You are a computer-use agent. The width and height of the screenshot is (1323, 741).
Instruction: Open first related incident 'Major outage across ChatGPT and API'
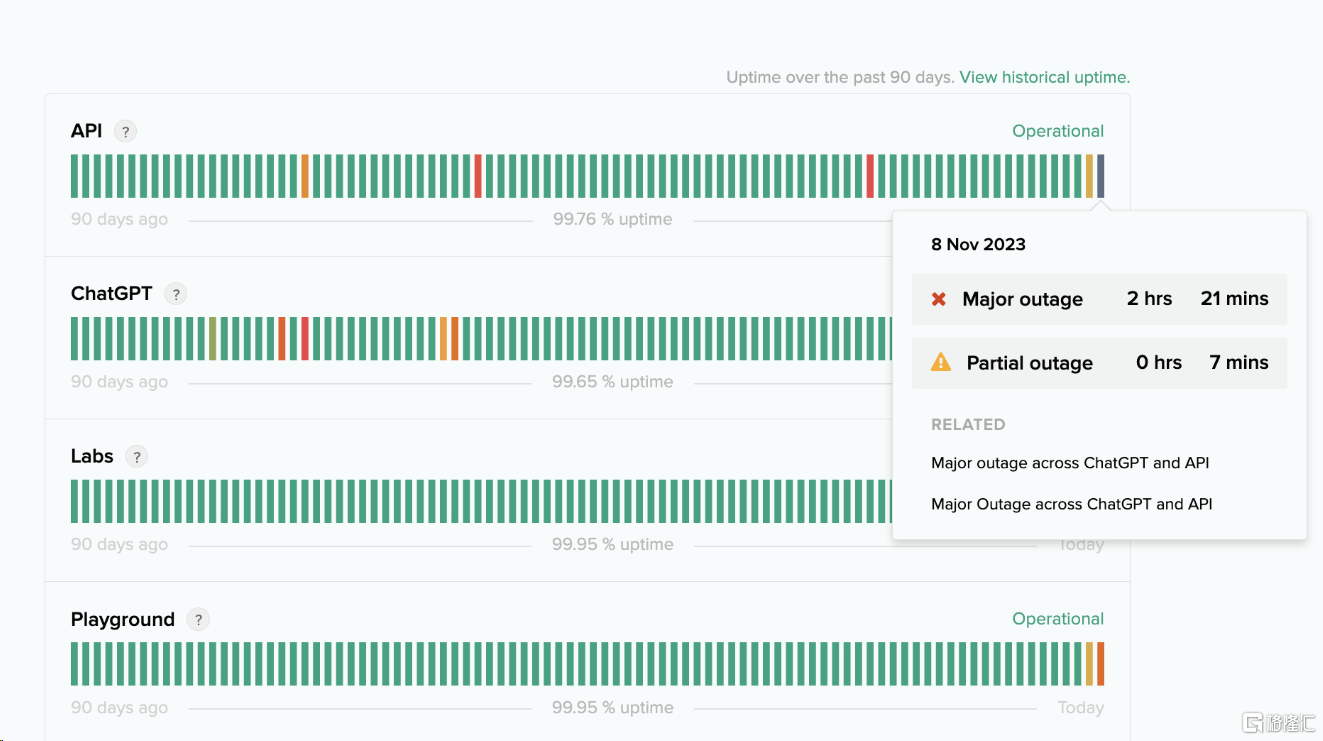[1070, 463]
